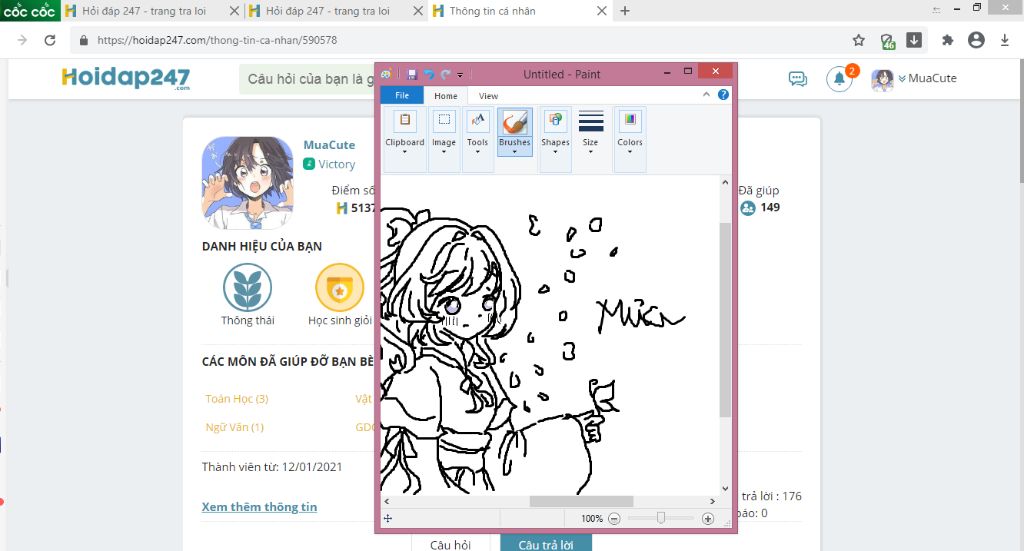The image size is (1024, 551).
Task: Open the MuaCute user menu dropdown
Action: tap(927, 78)
